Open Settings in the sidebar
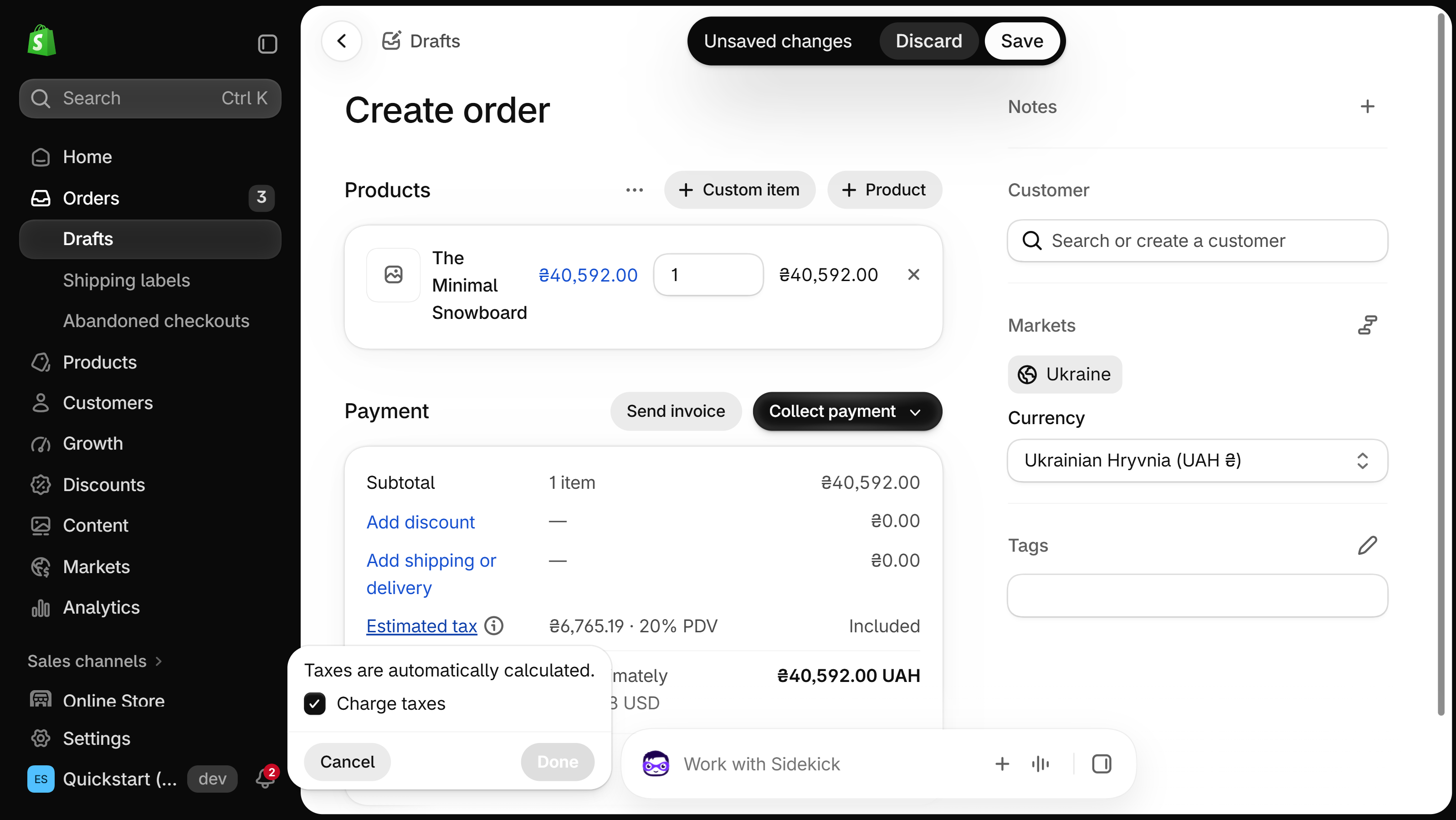Viewport: 1456px width, 820px height. [x=150, y=738]
